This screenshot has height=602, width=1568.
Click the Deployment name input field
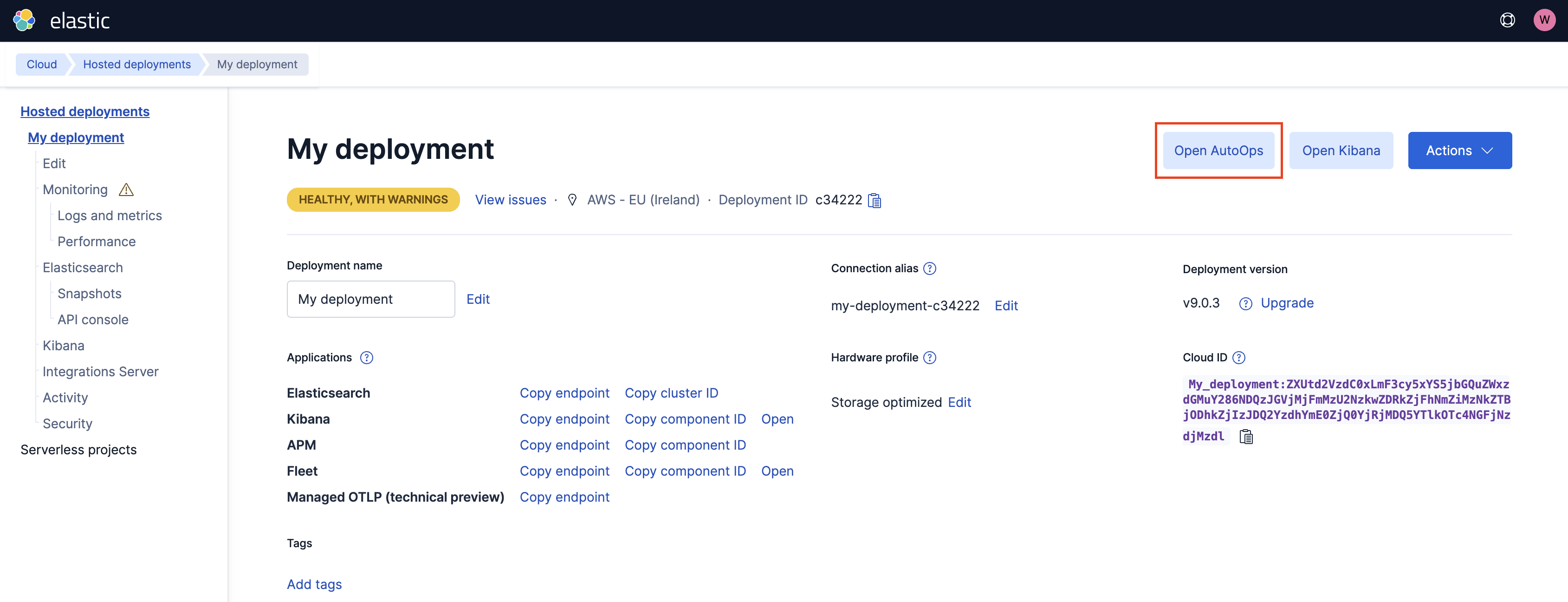[370, 299]
